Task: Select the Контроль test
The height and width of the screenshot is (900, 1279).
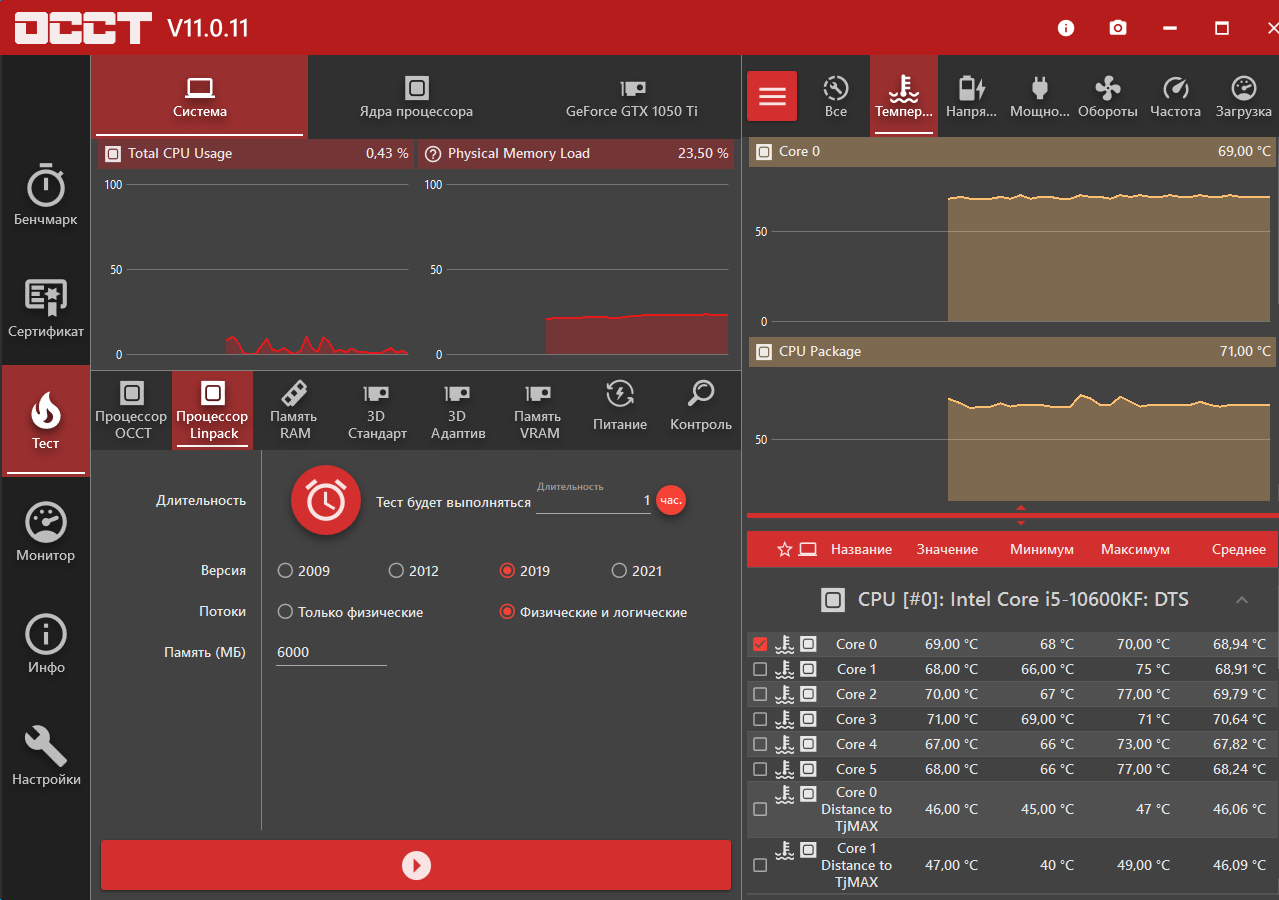Action: tap(701, 410)
